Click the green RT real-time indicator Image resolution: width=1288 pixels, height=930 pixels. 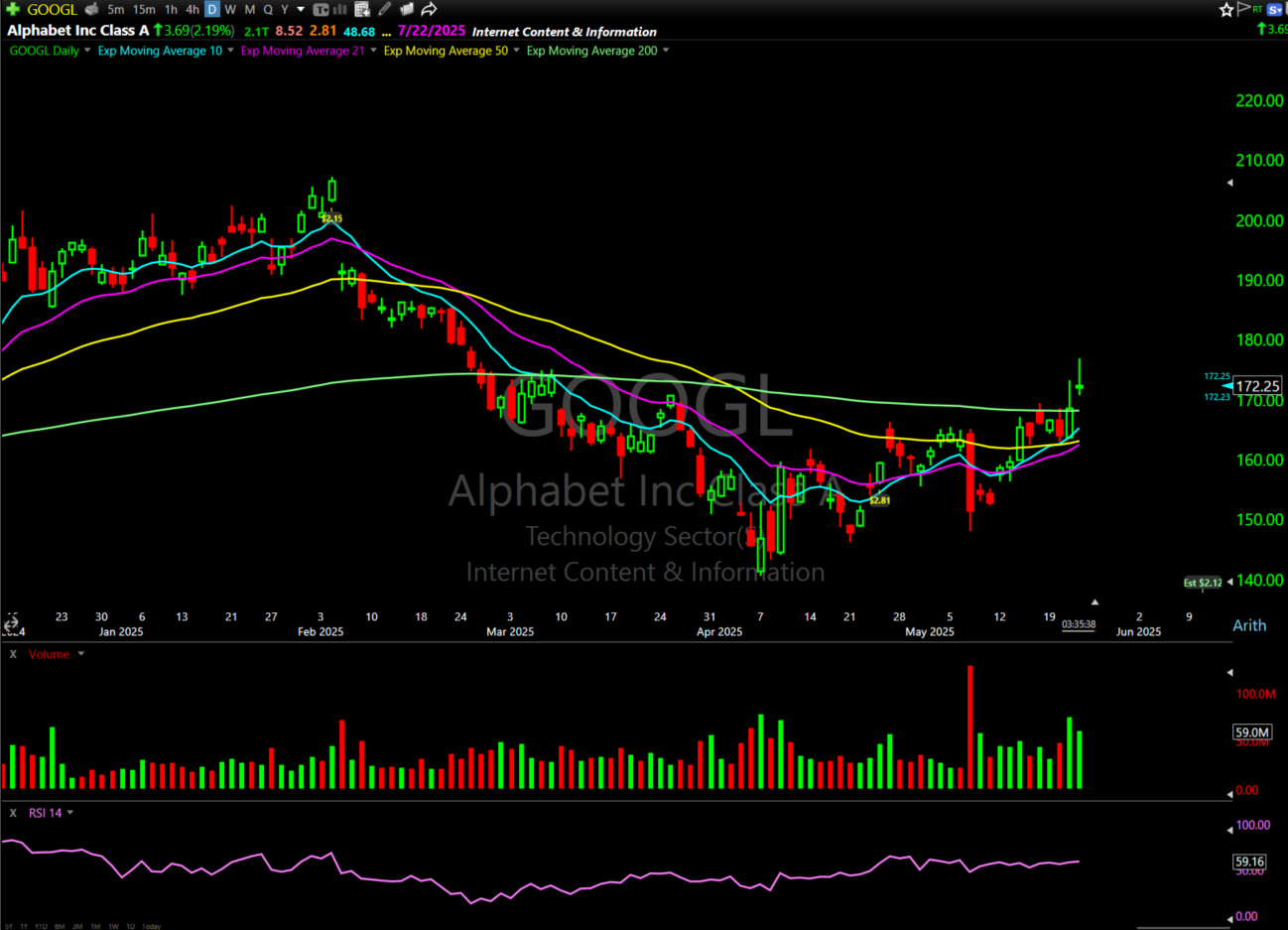pyautogui.click(x=1257, y=9)
